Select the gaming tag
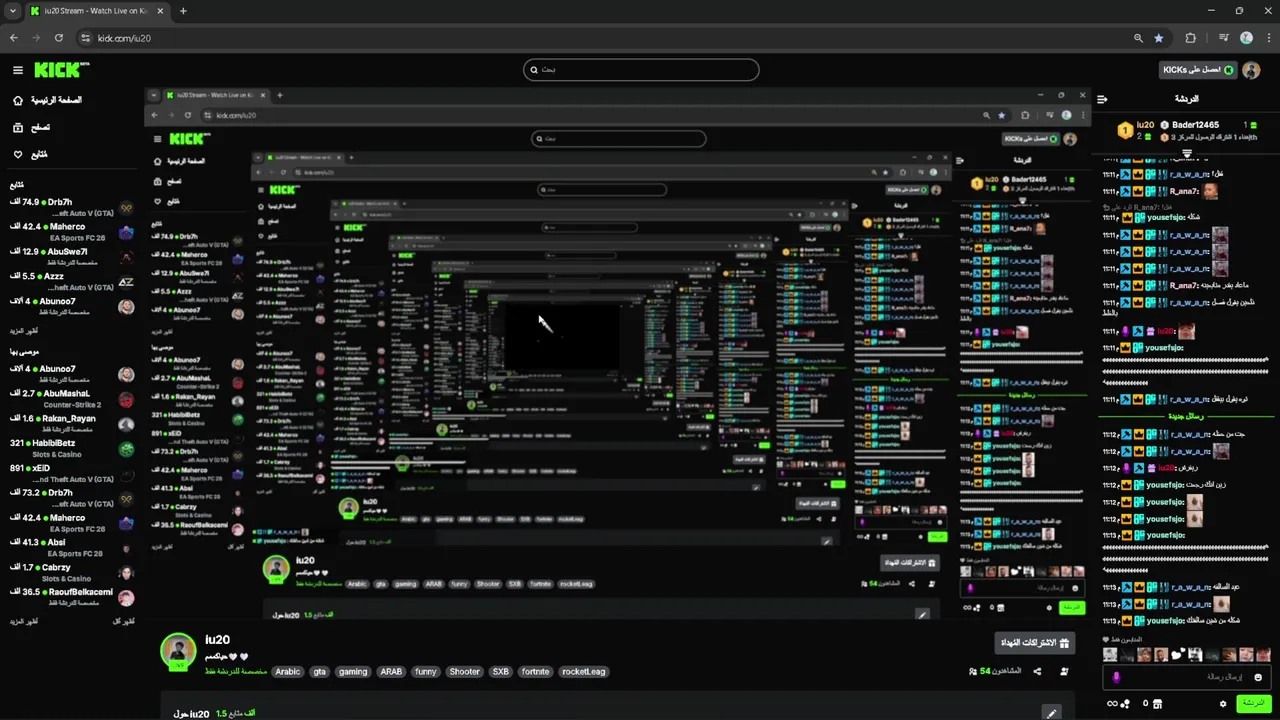This screenshot has width=1280, height=720. pos(353,672)
